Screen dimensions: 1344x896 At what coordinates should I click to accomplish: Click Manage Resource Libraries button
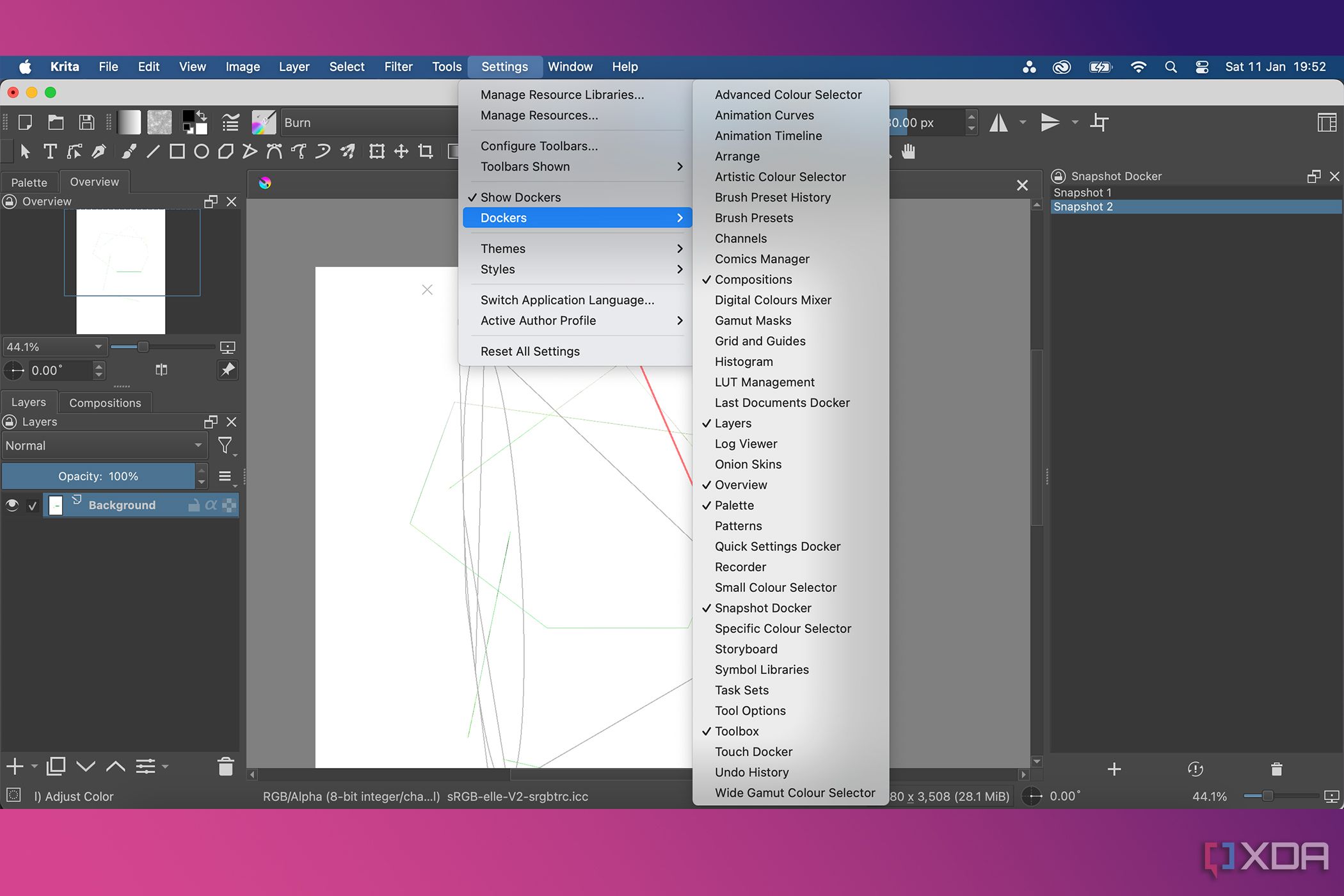pos(562,94)
